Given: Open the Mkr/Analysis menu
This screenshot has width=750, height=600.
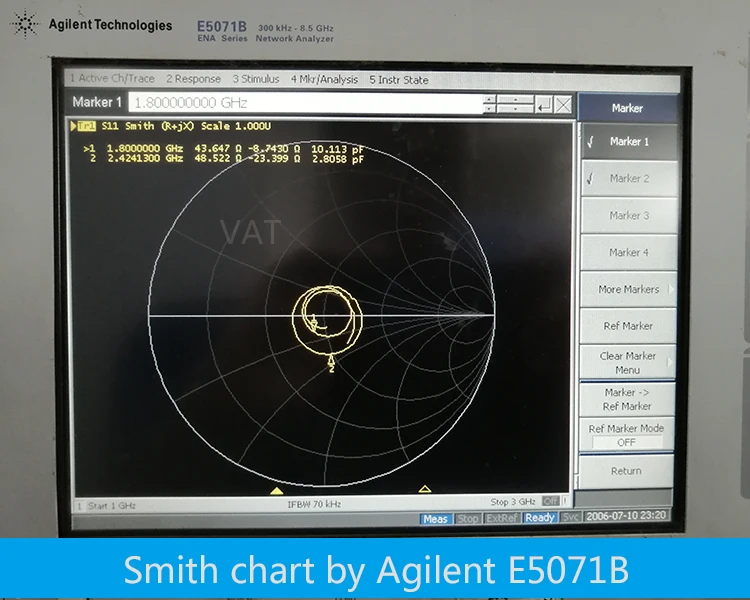Looking at the screenshot, I should pos(324,79).
